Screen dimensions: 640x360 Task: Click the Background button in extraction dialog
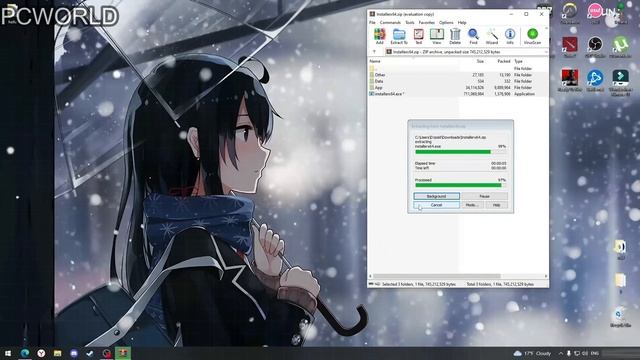pos(436,196)
